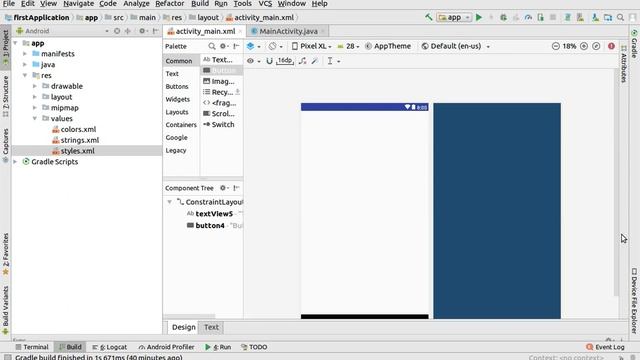The width and height of the screenshot is (640, 360).
Task: Search the Palette with magnifier icon
Action: click(212, 46)
